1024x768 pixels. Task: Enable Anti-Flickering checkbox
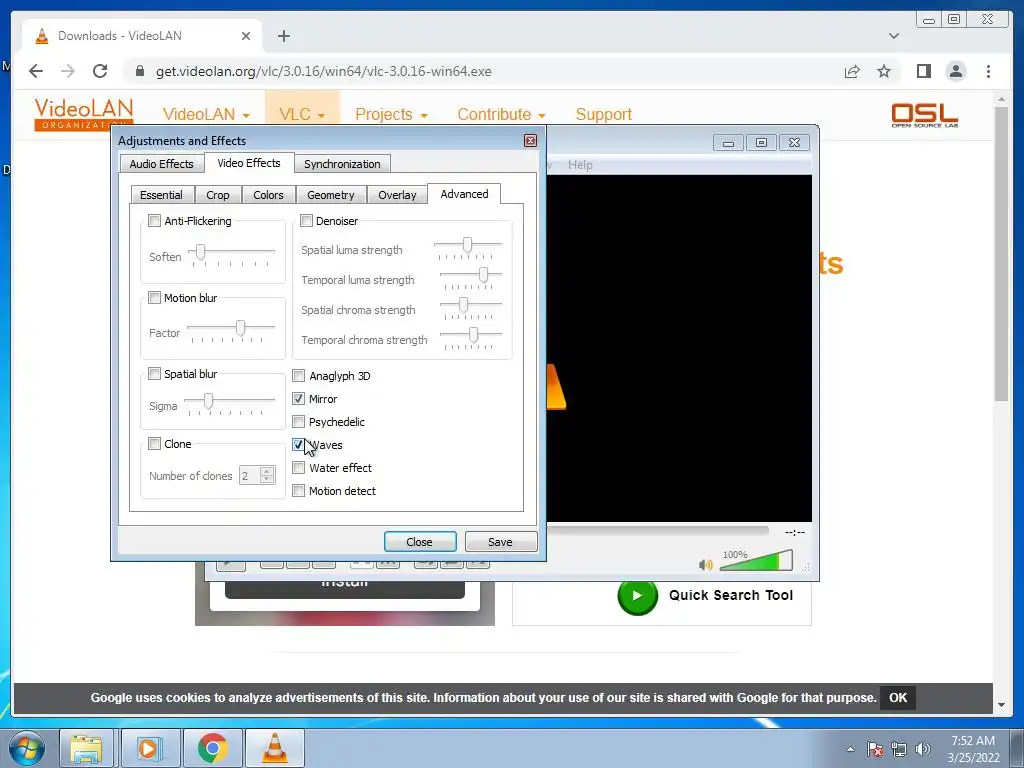click(x=154, y=221)
